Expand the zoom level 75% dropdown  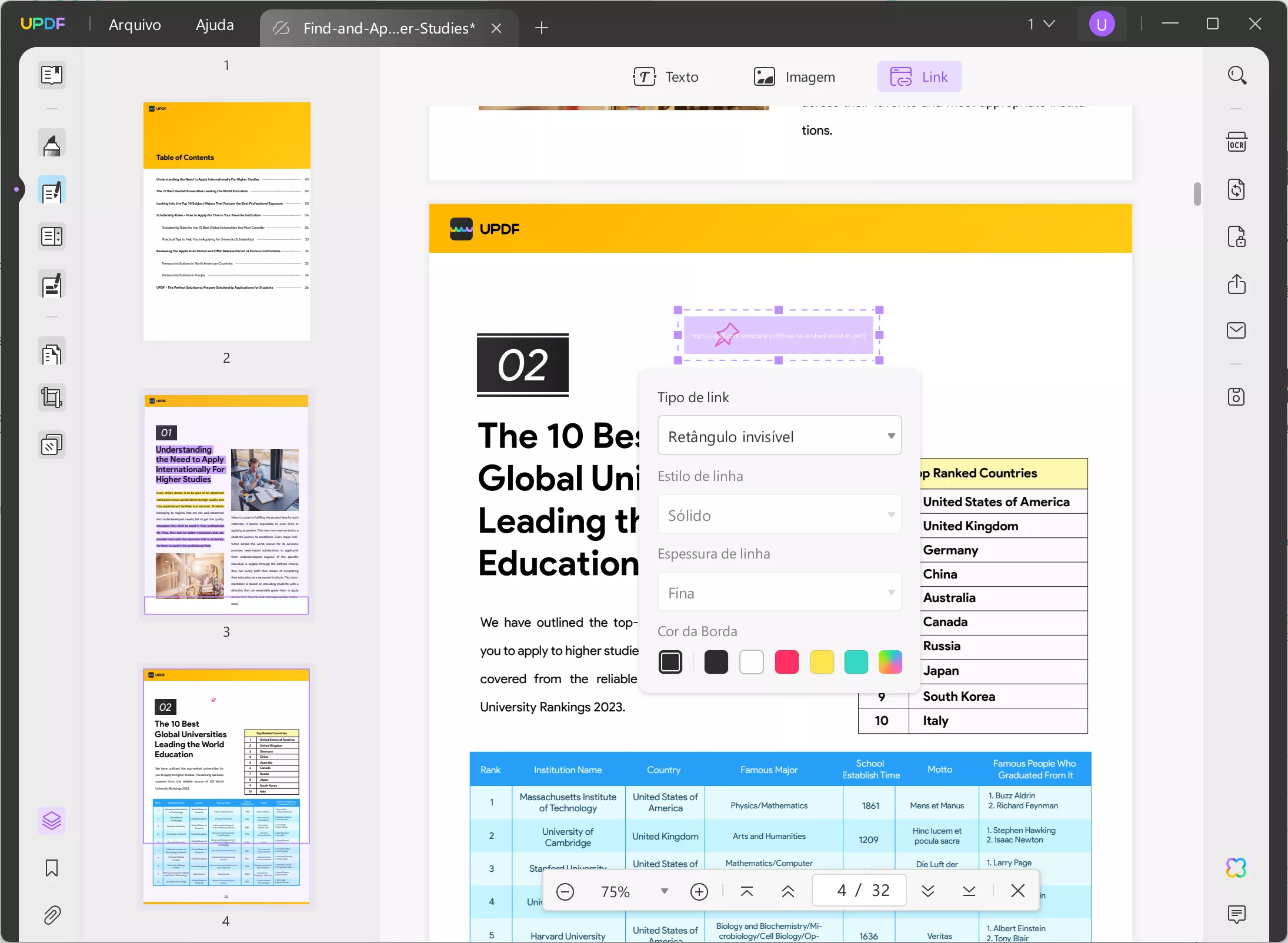pyautogui.click(x=664, y=891)
